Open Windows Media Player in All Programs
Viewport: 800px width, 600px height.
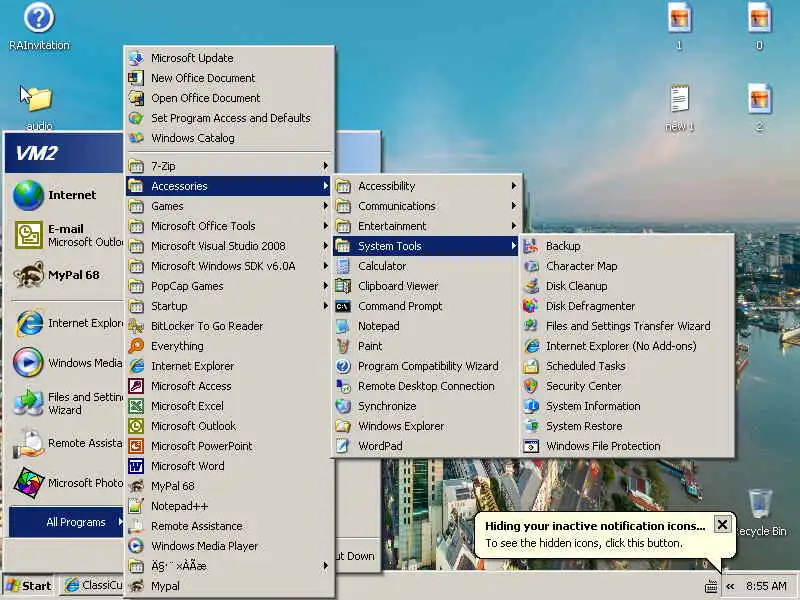pos(229,546)
